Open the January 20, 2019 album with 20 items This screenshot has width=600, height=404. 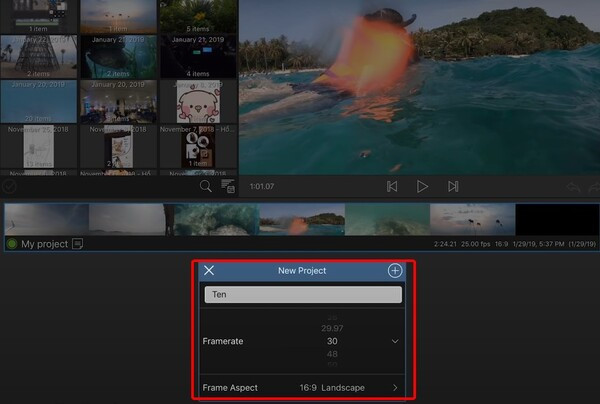click(x=39, y=102)
